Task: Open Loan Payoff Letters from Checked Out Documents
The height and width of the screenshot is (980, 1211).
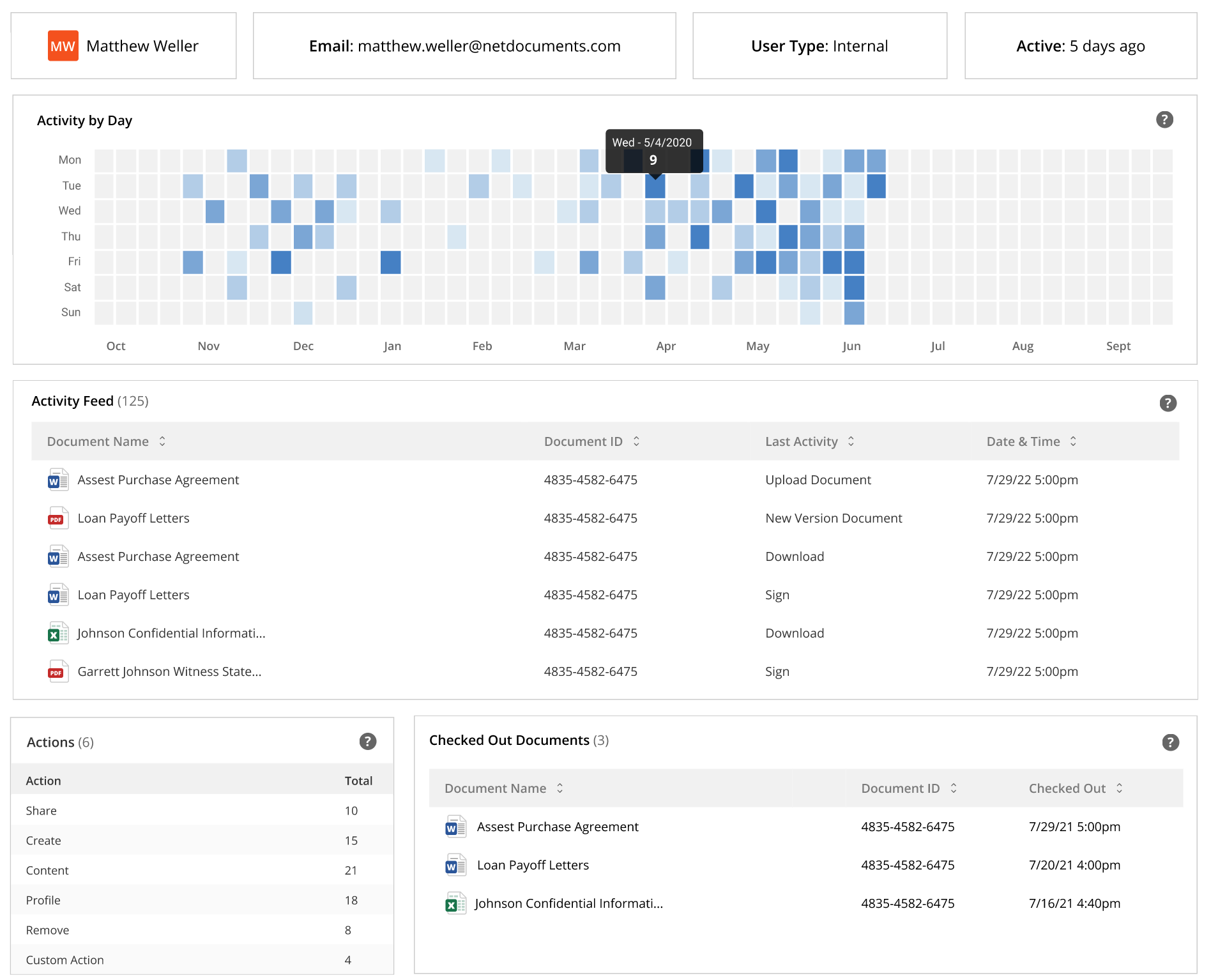Action: click(533, 864)
